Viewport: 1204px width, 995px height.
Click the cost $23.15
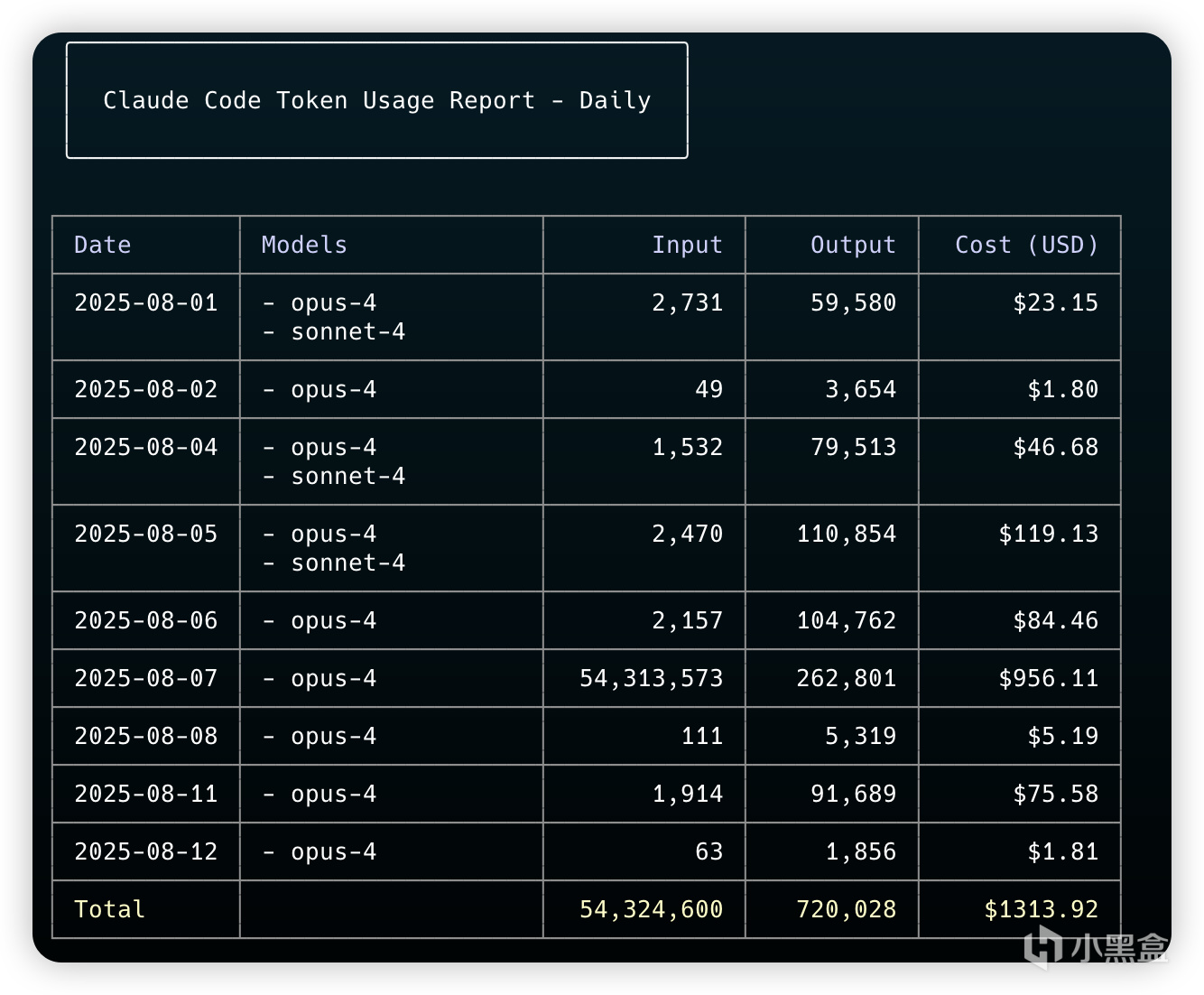1056,302
